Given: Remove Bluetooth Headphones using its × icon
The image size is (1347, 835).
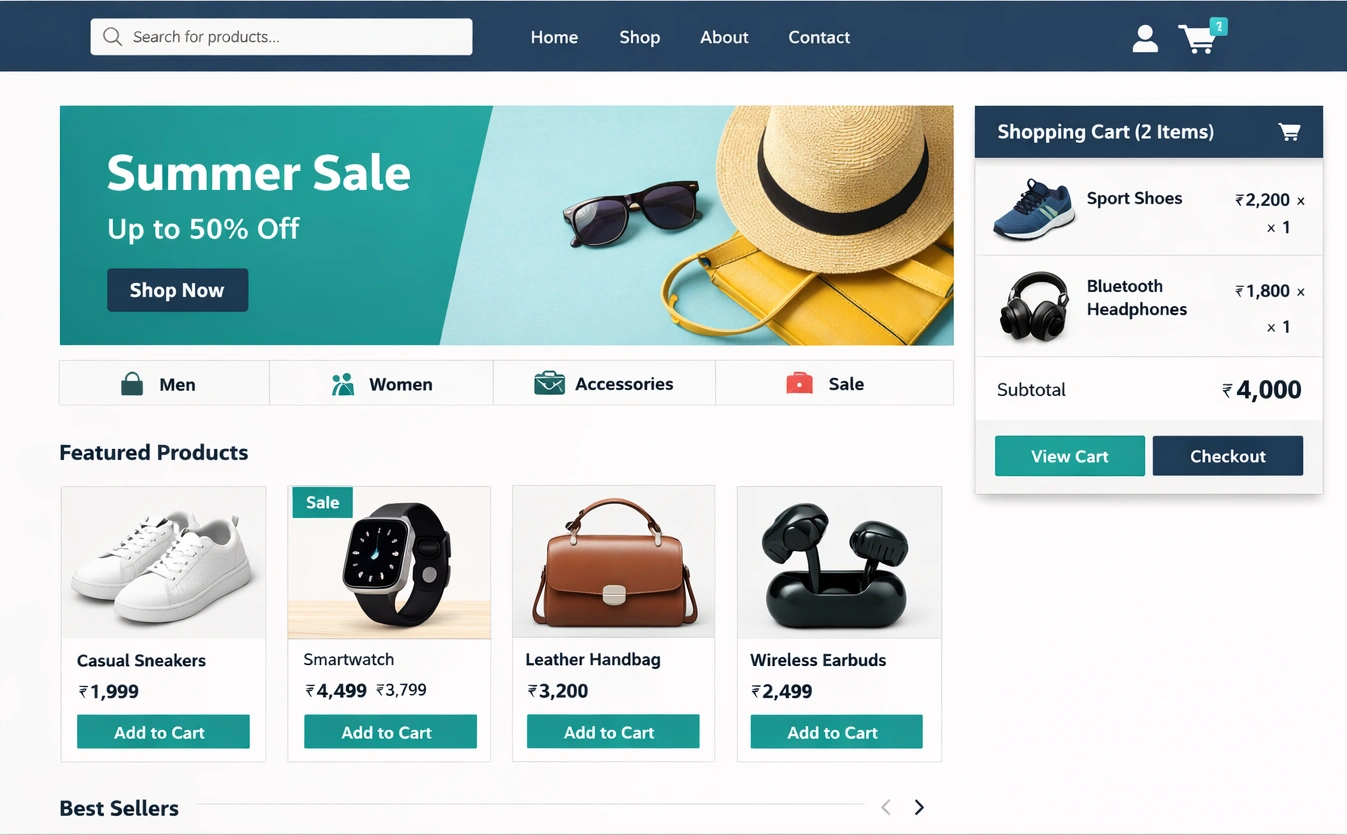Looking at the screenshot, I should 1300,292.
